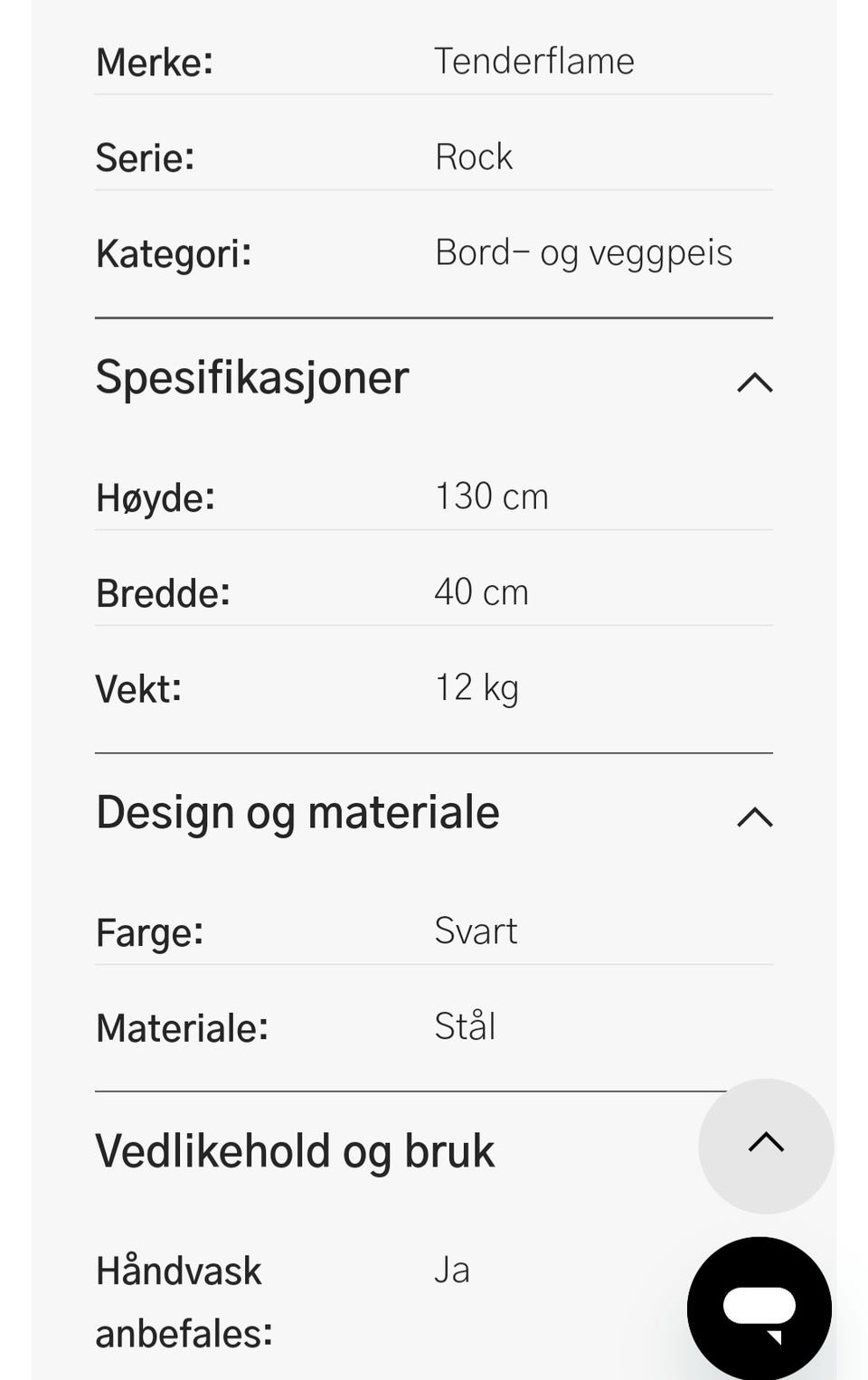Viewport: 868px width, 1380px height.
Task: Click the Vedlikehold og bruk heading
Action: click(x=295, y=1151)
